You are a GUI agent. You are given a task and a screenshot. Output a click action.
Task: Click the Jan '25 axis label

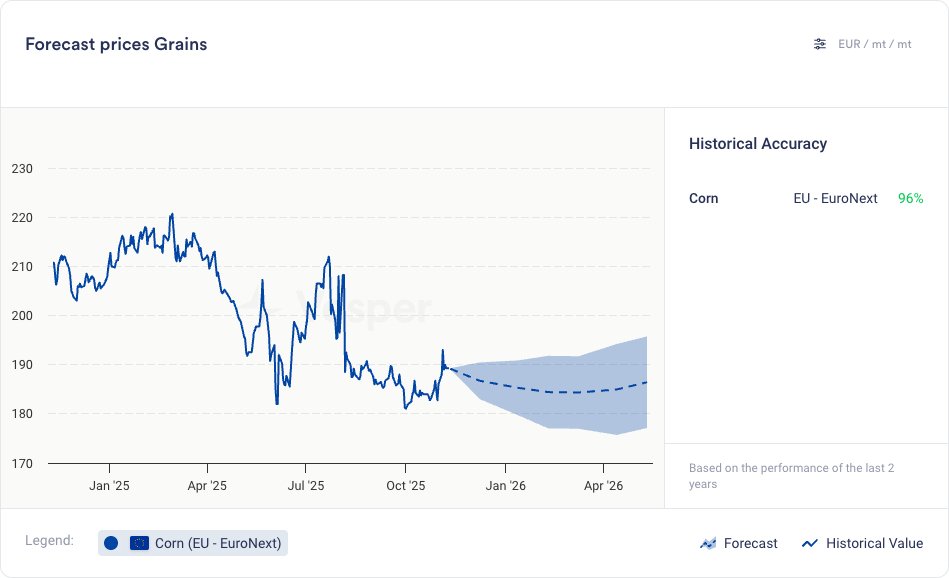pyautogui.click(x=108, y=486)
